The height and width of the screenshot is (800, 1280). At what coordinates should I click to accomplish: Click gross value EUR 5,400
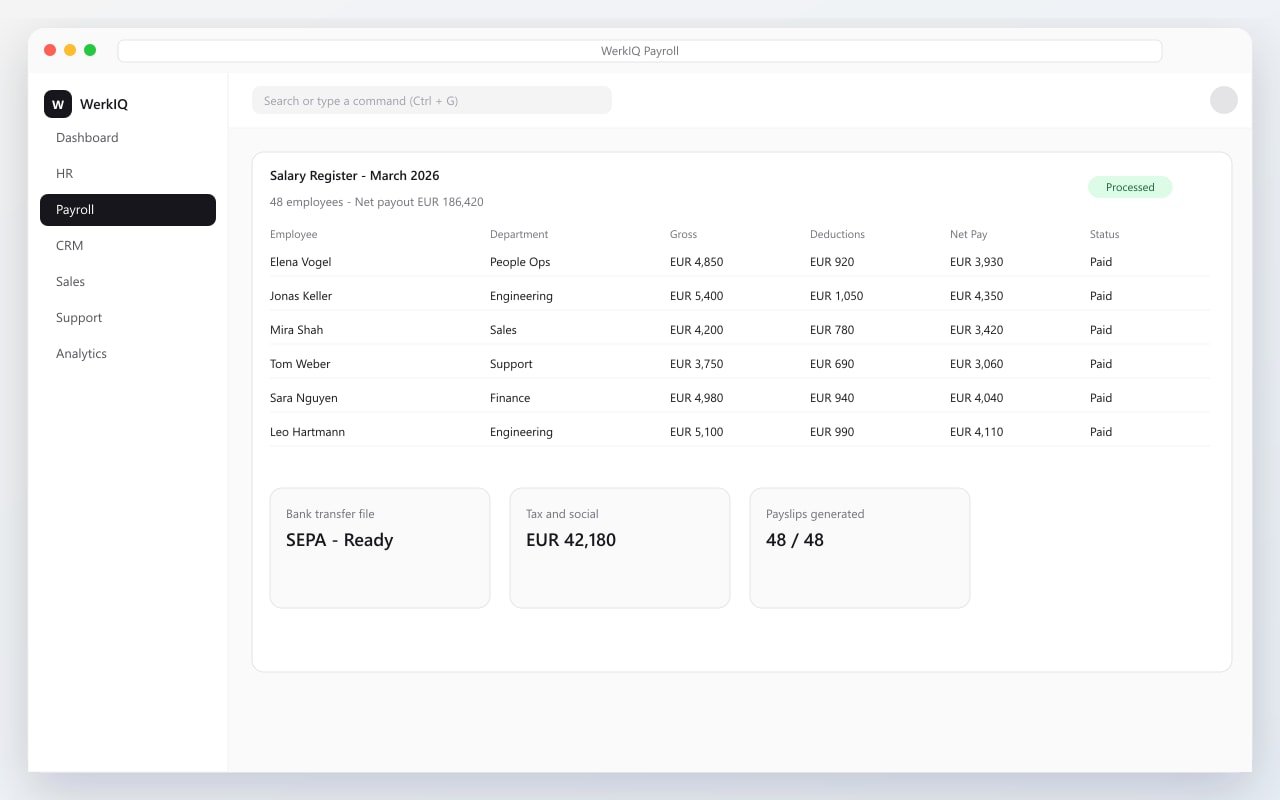[697, 296]
